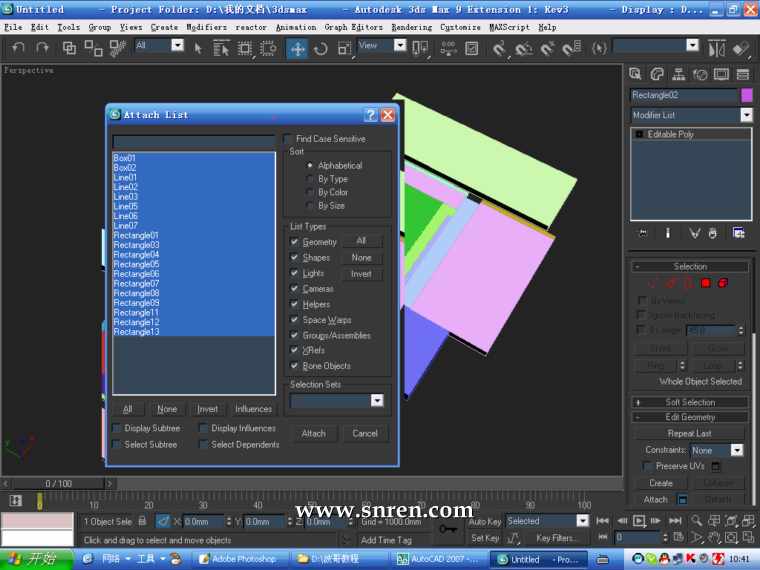Viewport: 760px width, 570px height.
Task: Open the Modifier List dropdown
Action: coord(746,115)
